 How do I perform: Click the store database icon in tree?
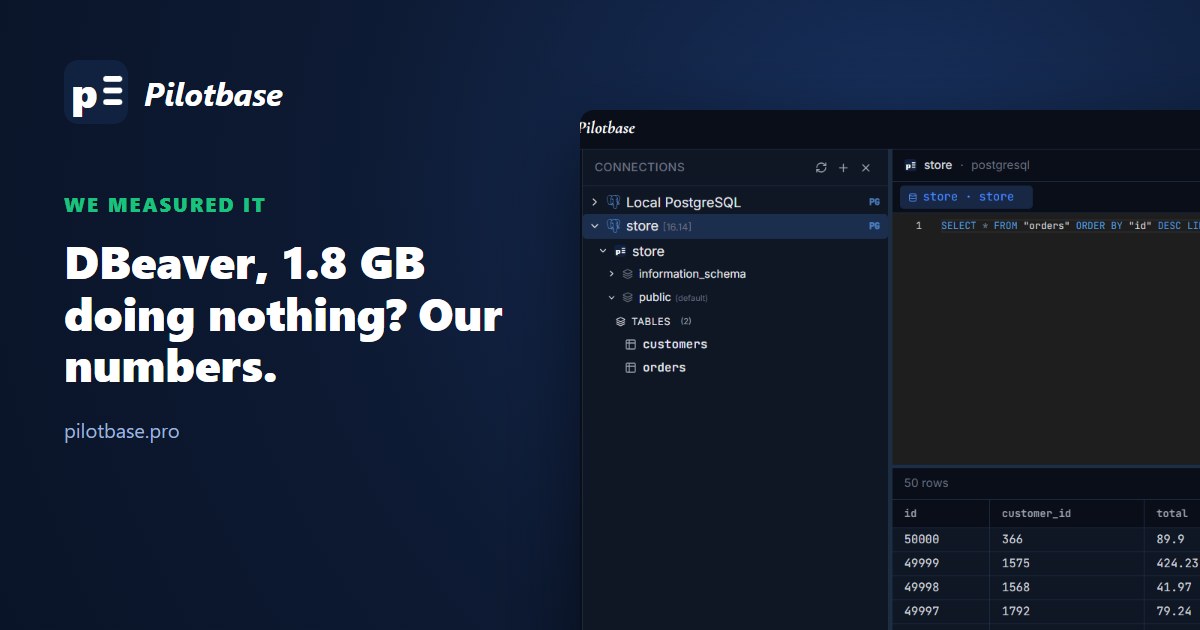pyautogui.click(x=620, y=251)
